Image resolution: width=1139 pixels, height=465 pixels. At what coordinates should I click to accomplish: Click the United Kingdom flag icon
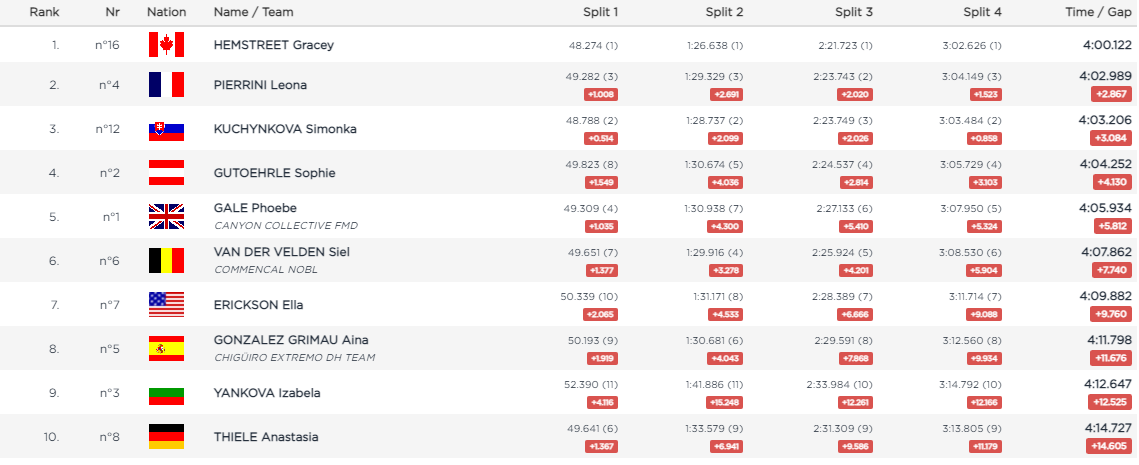[x=166, y=216]
